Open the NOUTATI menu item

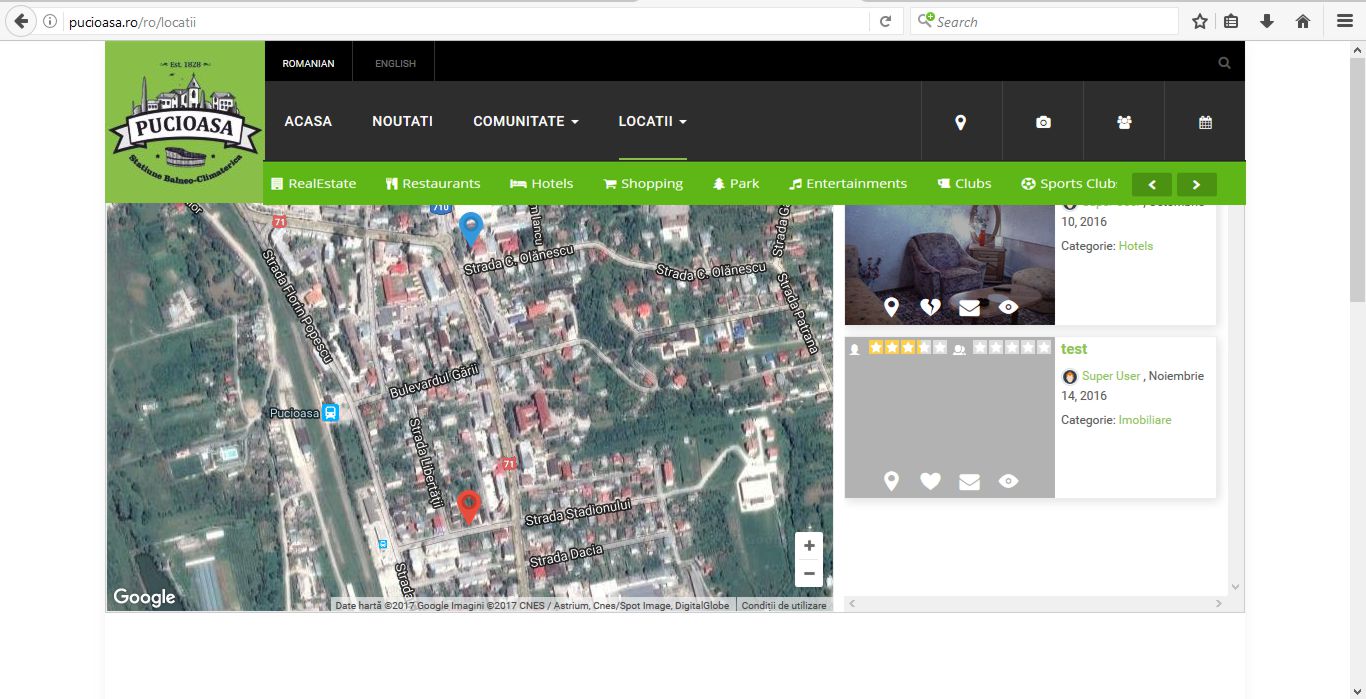pos(402,121)
